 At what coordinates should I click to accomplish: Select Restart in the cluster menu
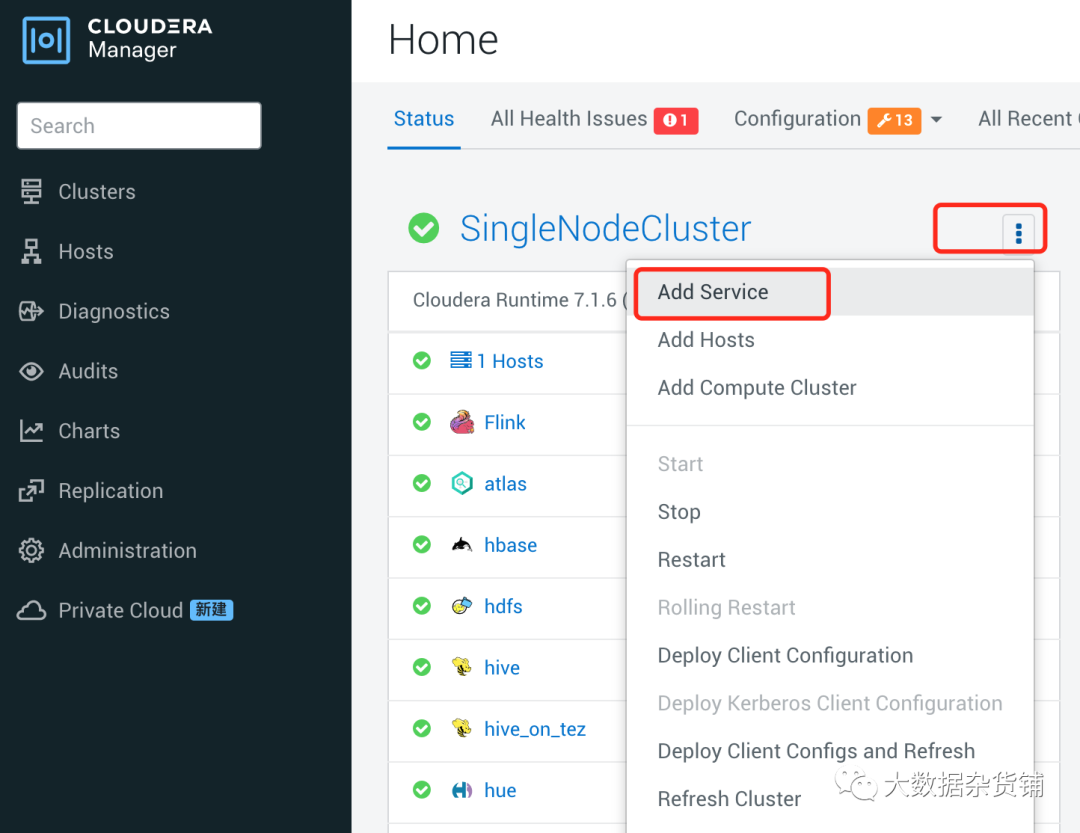pos(691,560)
